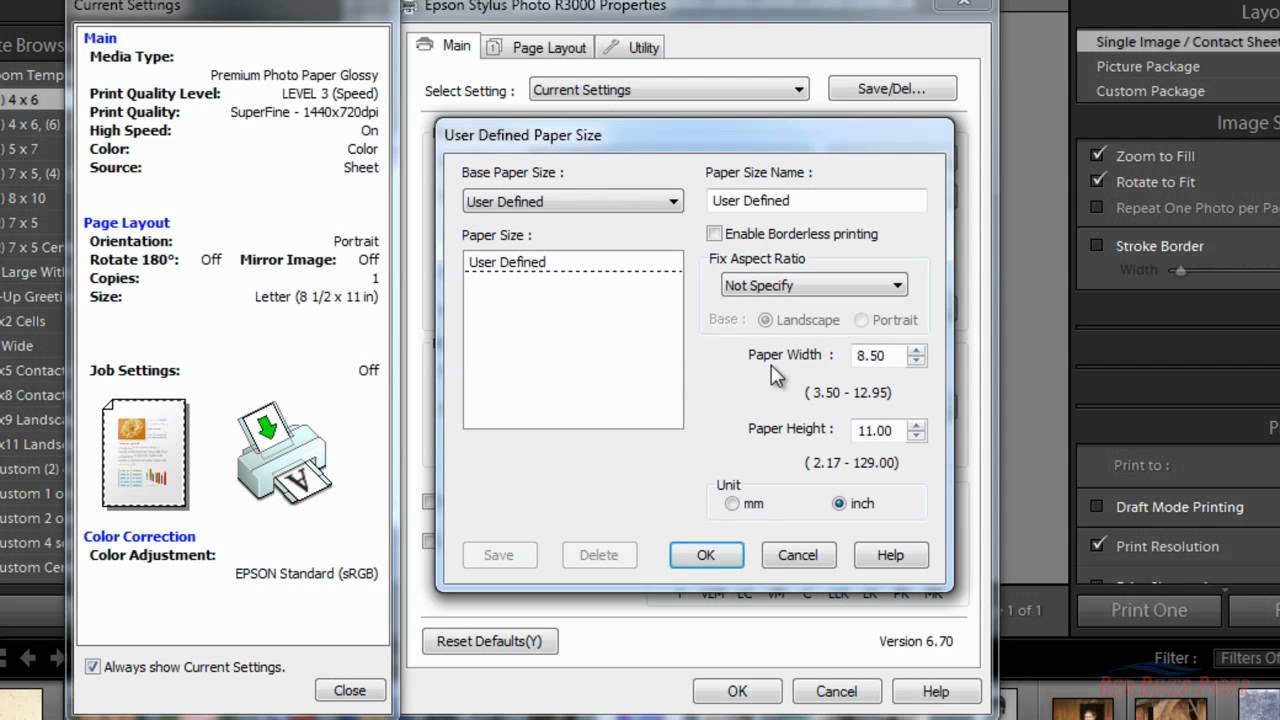Open the Filters Off dropdown in Lightroom
Screen dimensions: 1280x720
[x=1246, y=658]
